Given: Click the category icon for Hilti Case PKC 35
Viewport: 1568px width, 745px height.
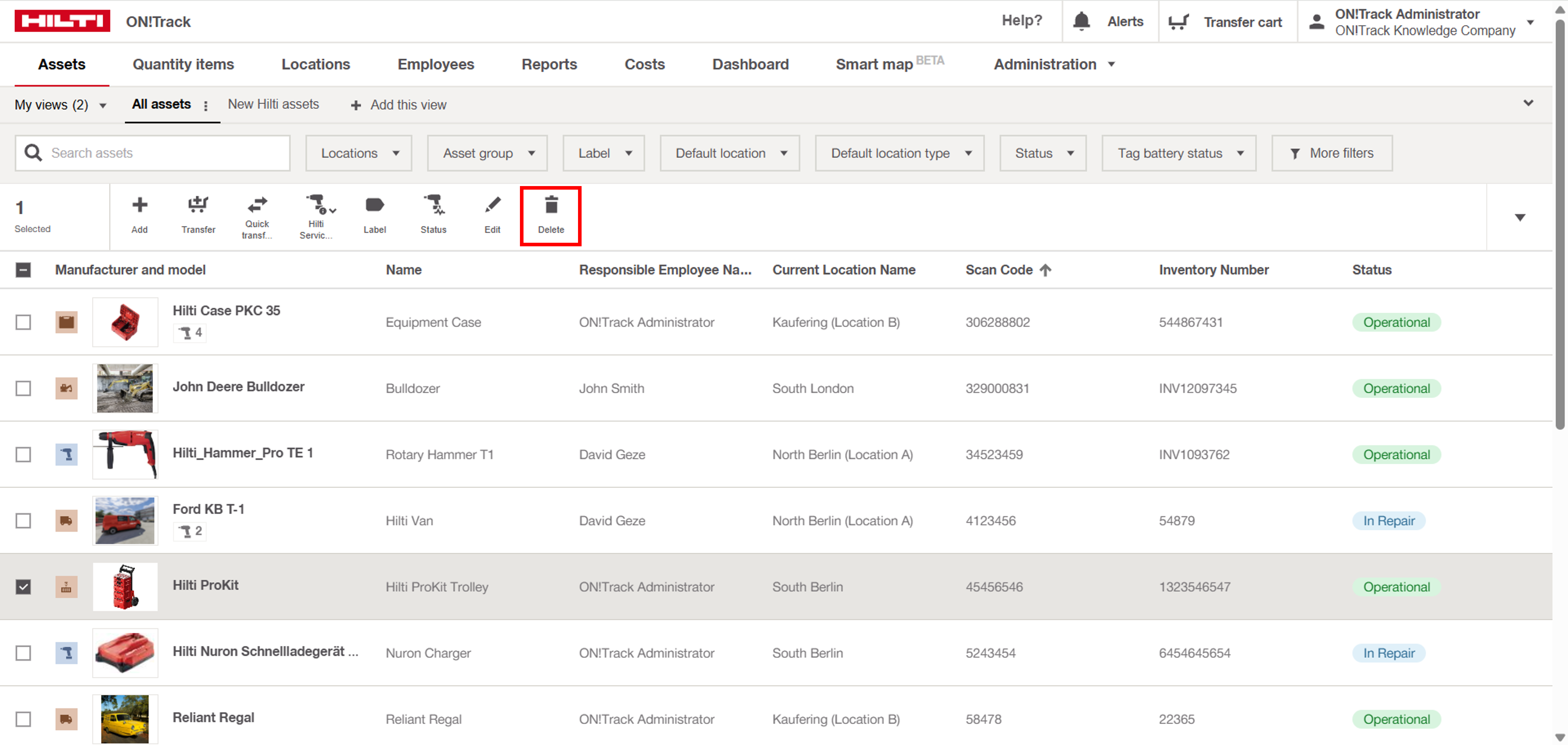Looking at the screenshot, I should pos(66,322).
